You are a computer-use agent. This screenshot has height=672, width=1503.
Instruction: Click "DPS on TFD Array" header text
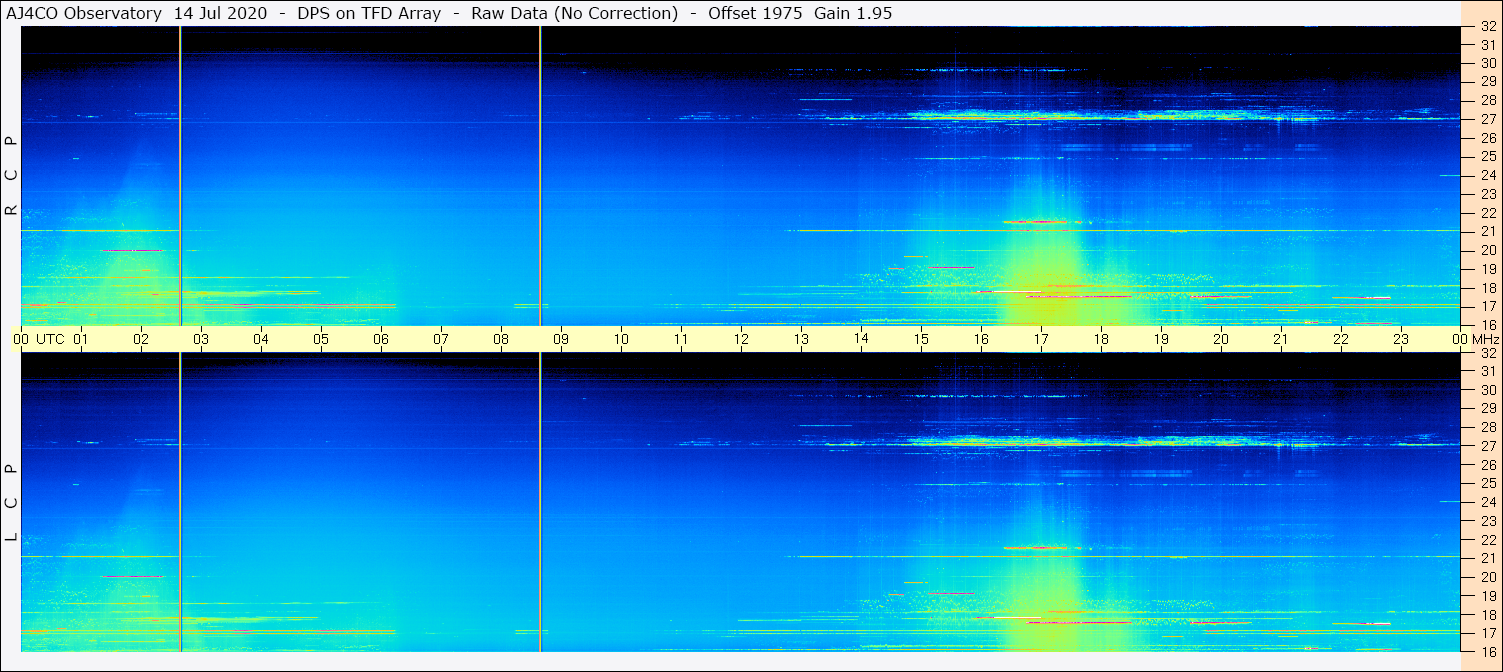pos(369,13)
